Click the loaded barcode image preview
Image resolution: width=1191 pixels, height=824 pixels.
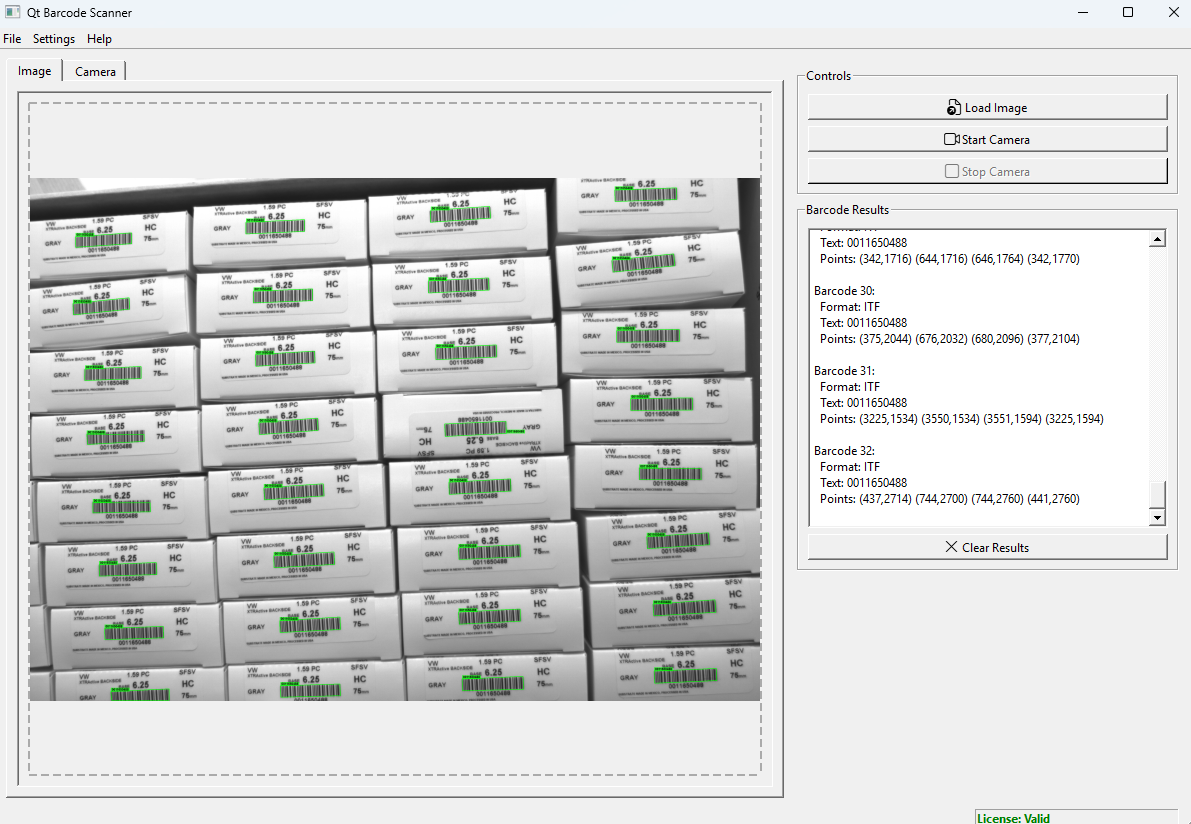[x=395, y=438]
